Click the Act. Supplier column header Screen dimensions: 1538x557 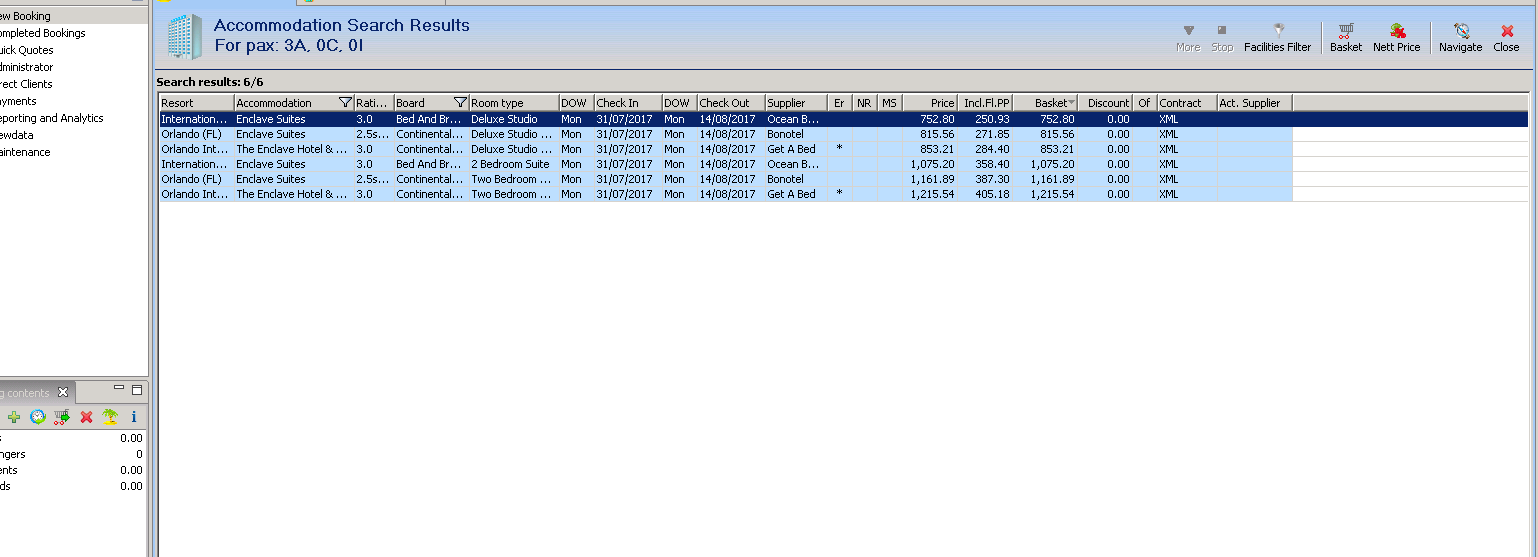(1255, 103)
